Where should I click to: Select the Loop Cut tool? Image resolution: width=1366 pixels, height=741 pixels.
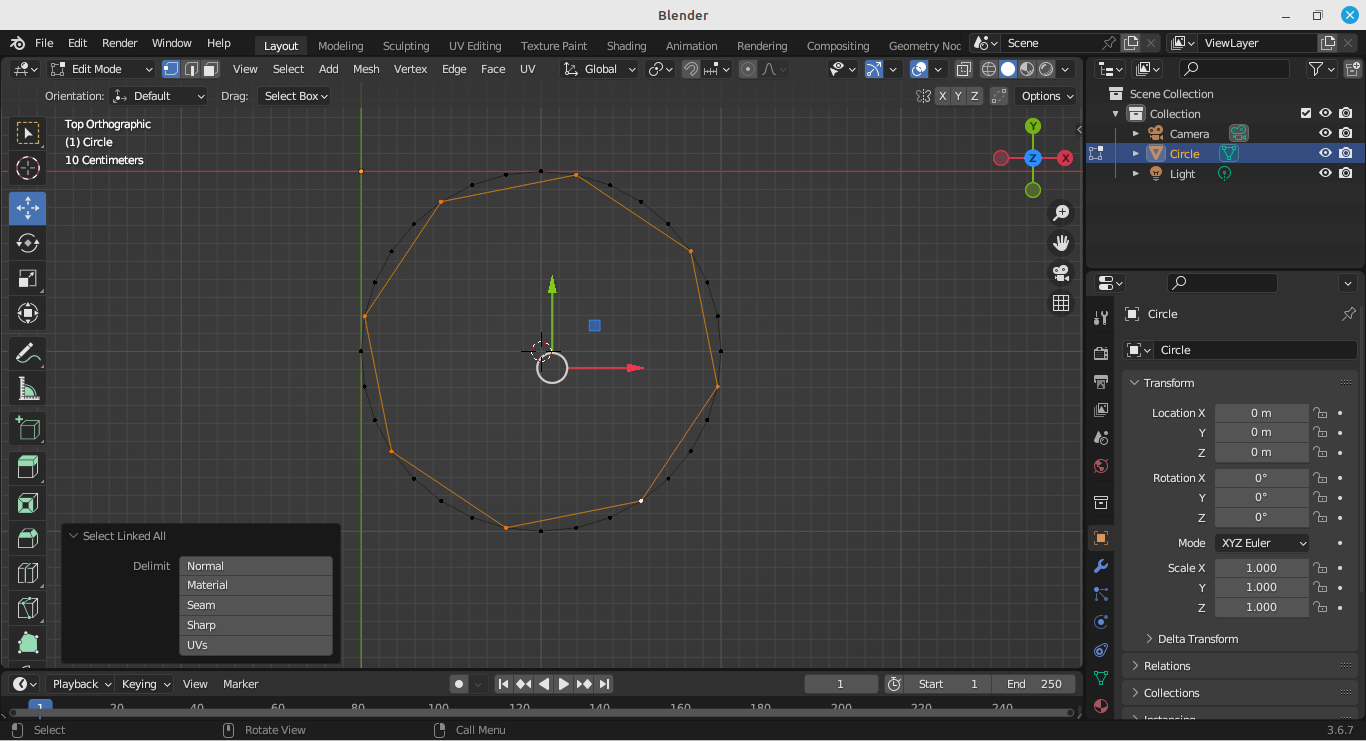(x=28, y=573)
